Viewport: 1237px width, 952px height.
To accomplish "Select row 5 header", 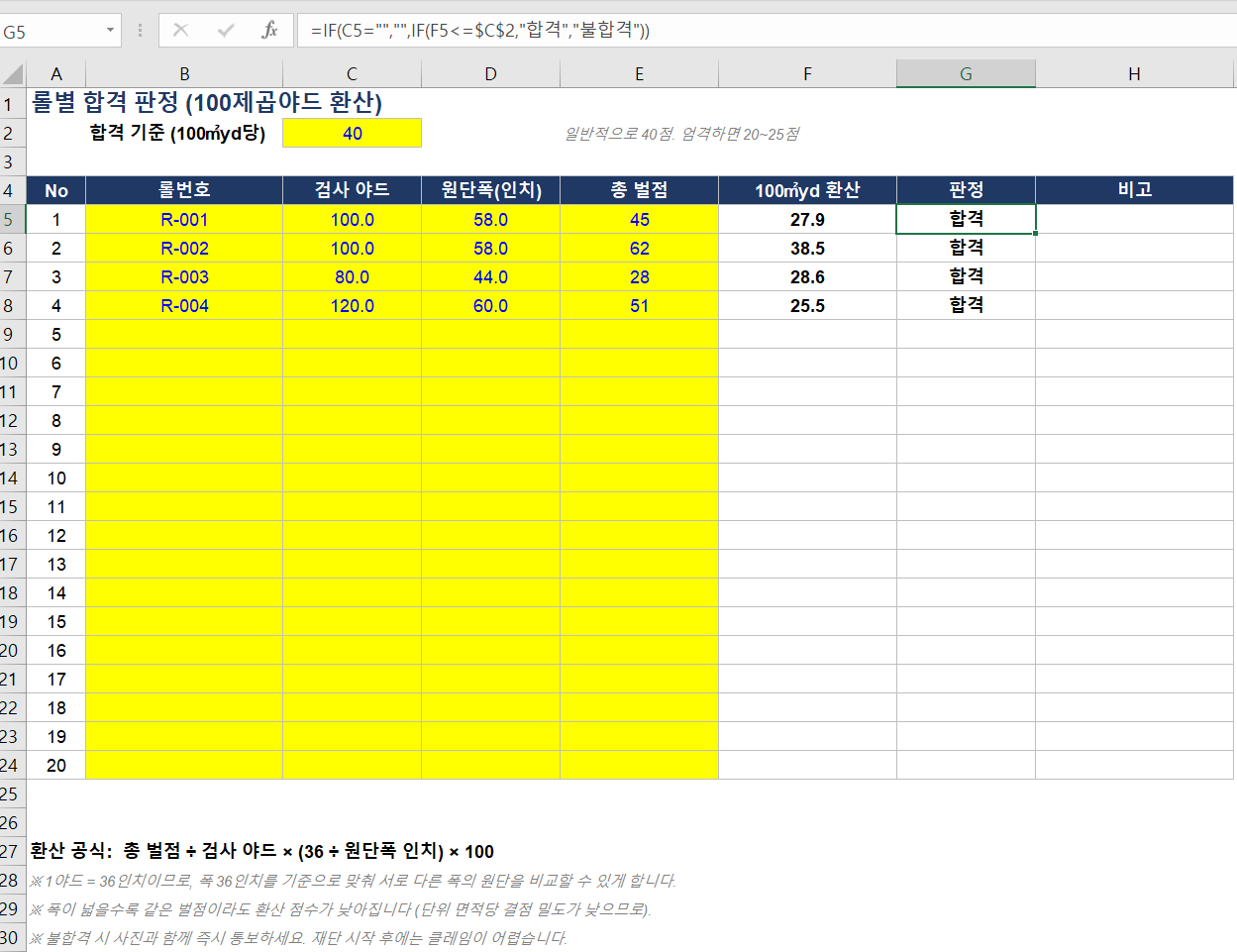I will [x=12, y=220].
